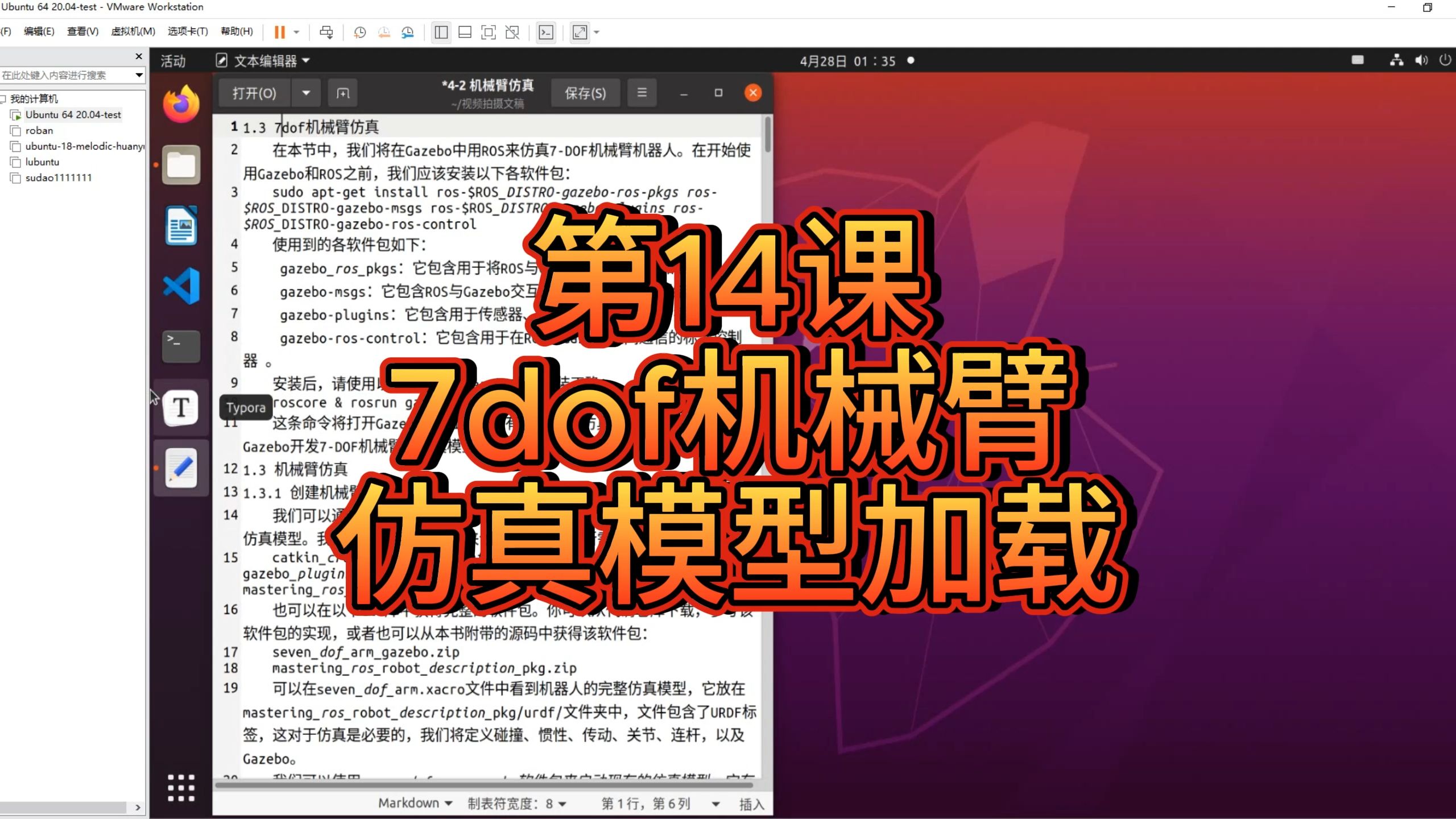The image size is (1456, 819).
Task: Launch Firefox from the dock
Action: pyautogui.click(x=181, y=104)
